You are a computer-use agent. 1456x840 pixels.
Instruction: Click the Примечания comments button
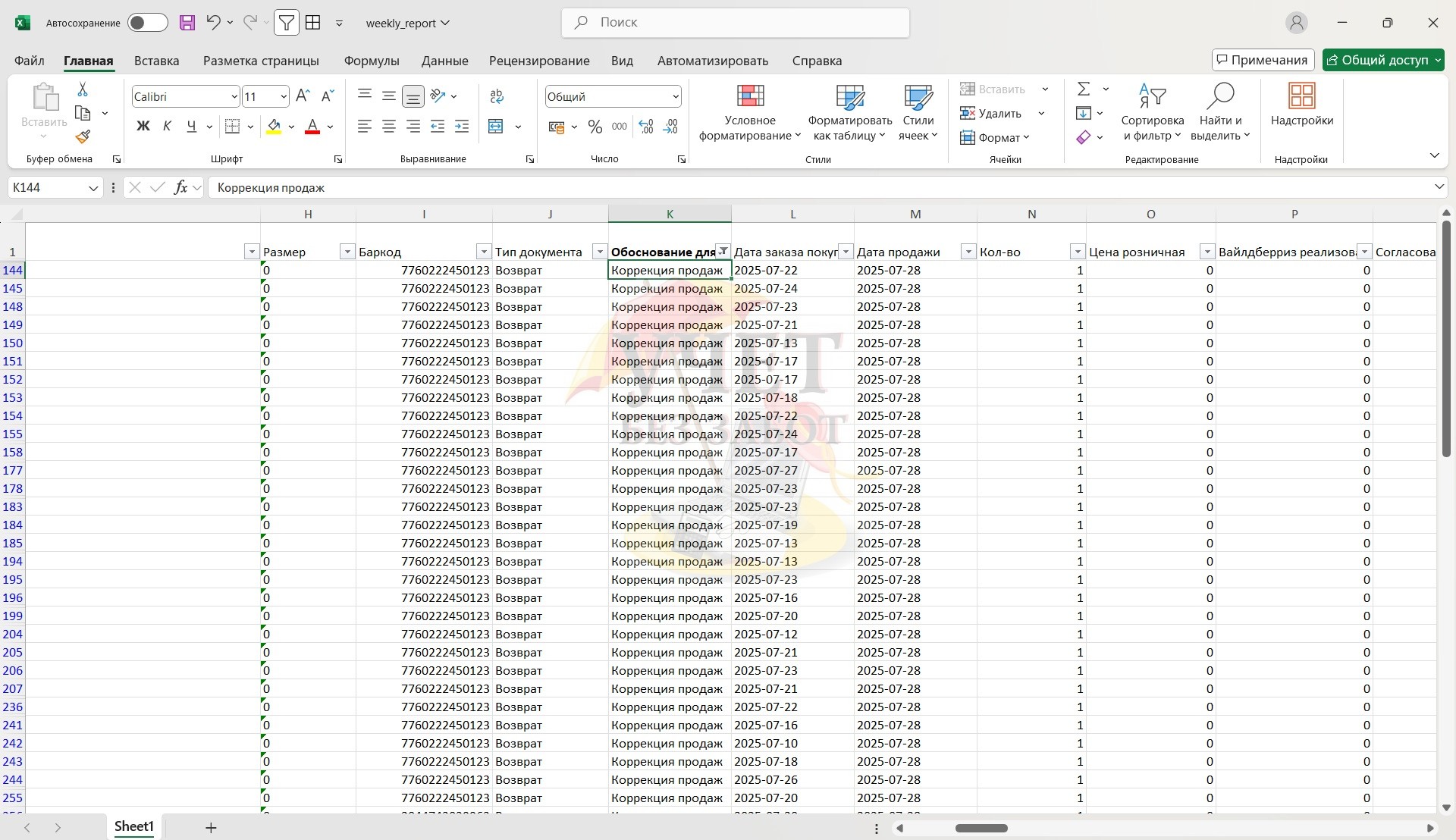point(1262,60)
